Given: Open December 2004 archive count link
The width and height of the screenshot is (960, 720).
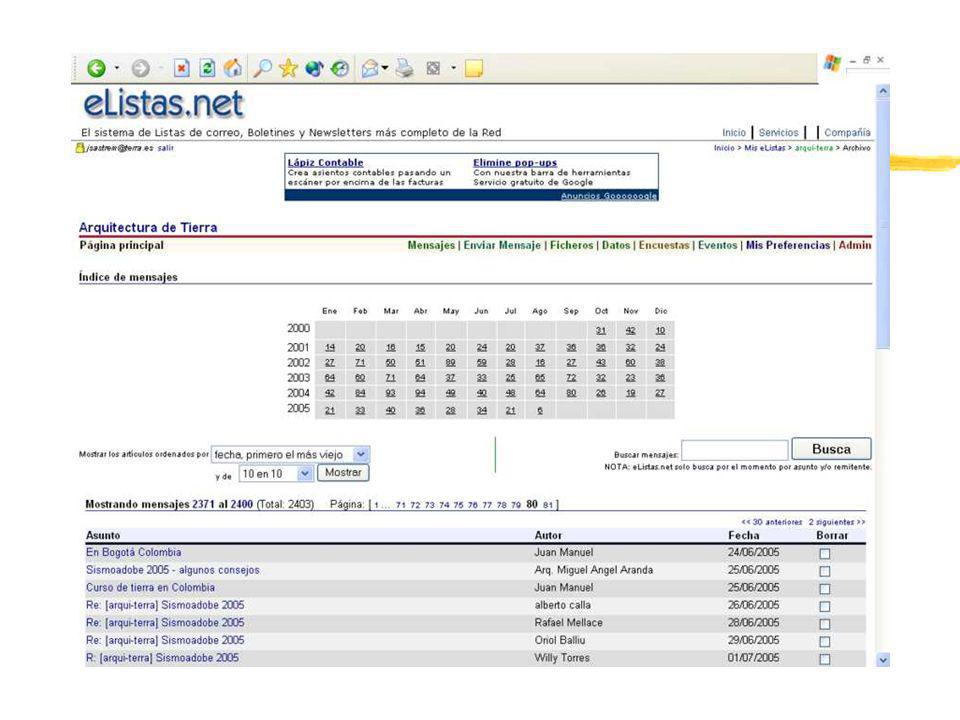Looking at the screenshot, I should point(660,393).
